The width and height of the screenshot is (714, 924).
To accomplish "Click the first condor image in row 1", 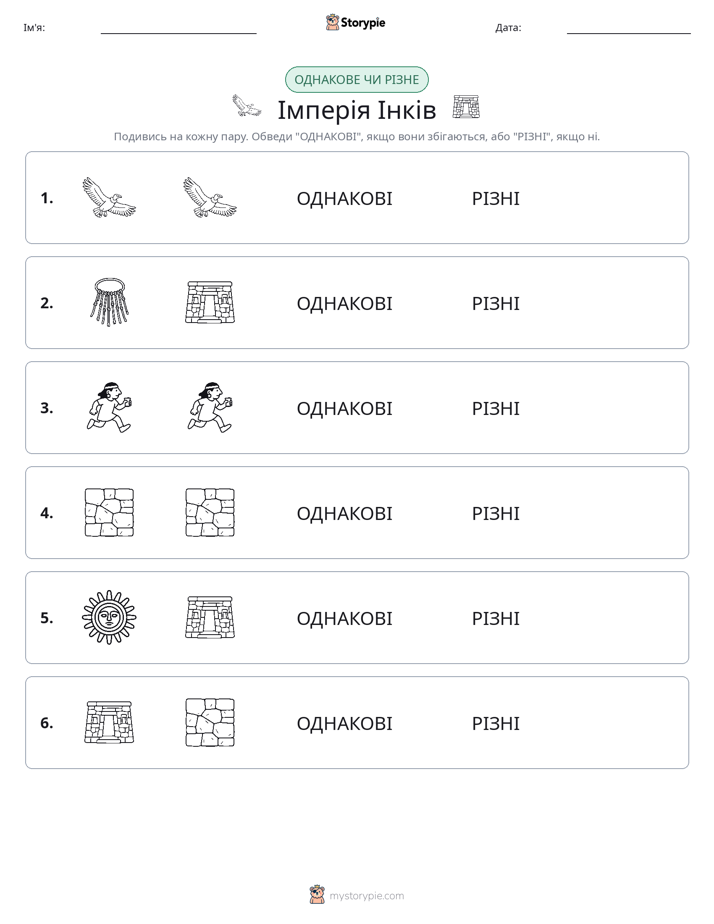I will pos(109,197).
